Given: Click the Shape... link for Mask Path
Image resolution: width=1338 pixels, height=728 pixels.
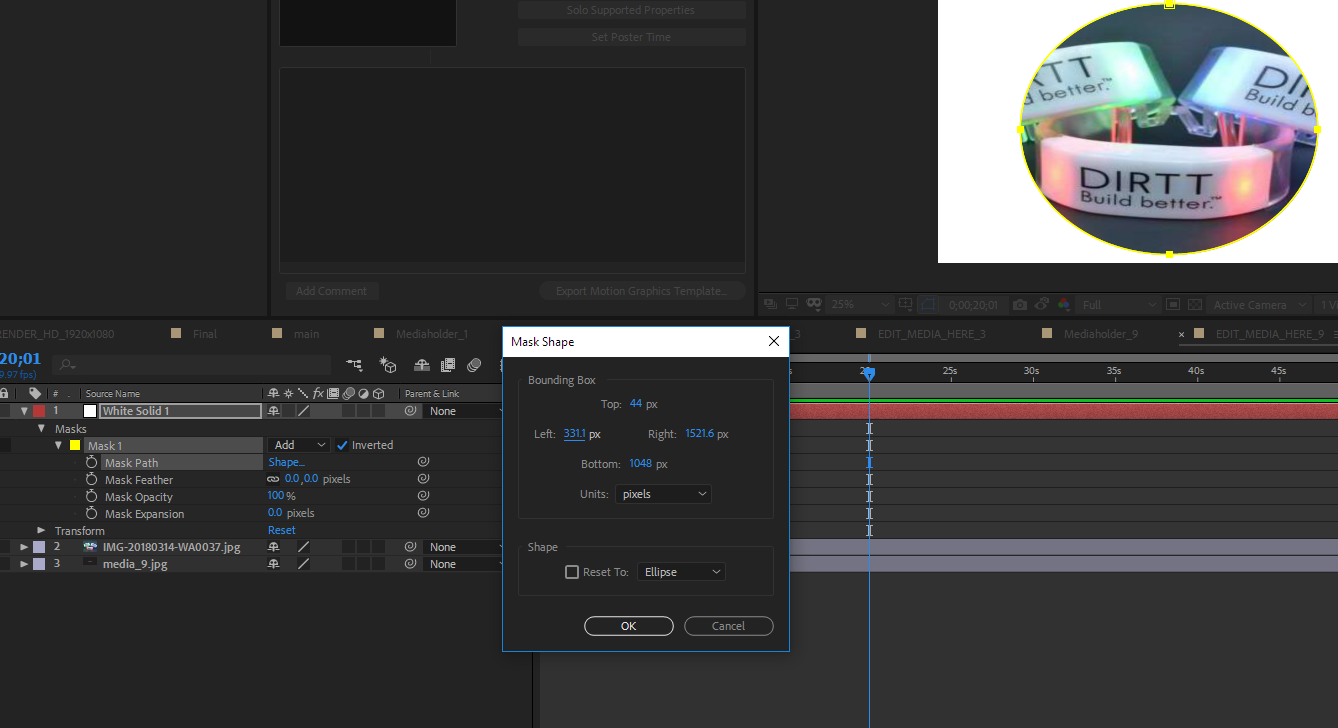Looking at the screenshot, I should tap(286, 462).
